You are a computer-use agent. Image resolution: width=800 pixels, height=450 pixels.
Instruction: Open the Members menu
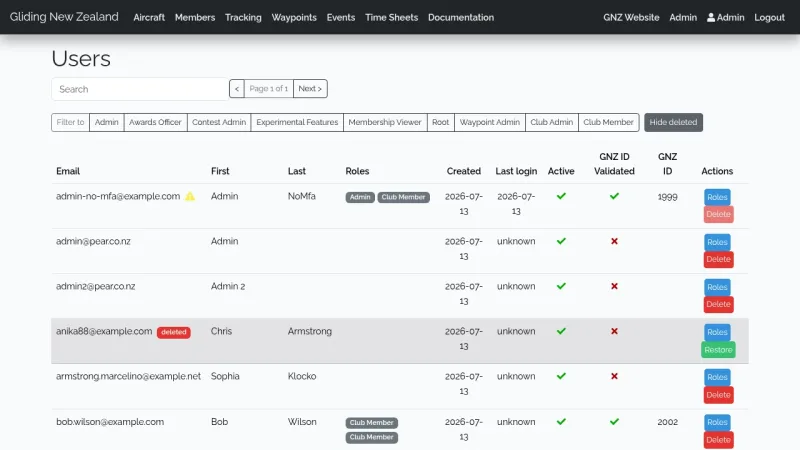pyautogui.click(x=195, y=17)
